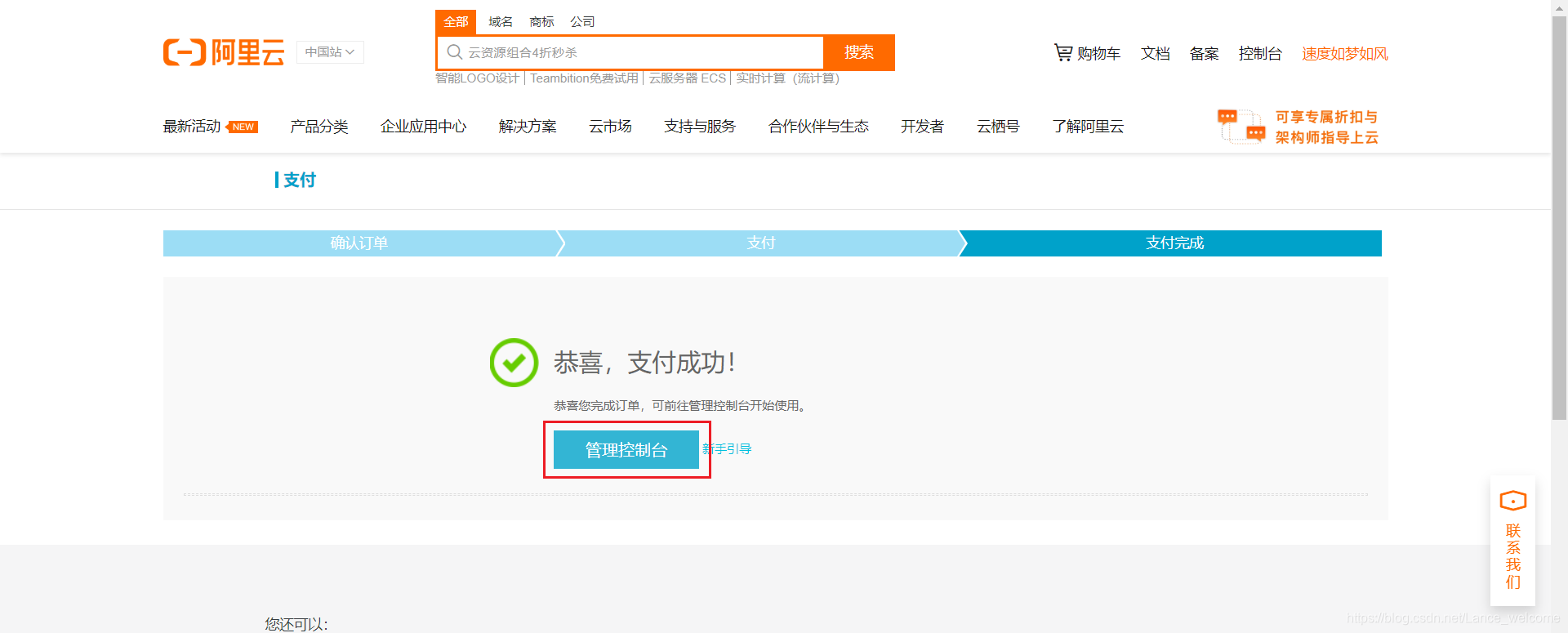Open the 最新活动 menu
The width and height of the screenshot is (1568, 633).
tap(192, 127)
